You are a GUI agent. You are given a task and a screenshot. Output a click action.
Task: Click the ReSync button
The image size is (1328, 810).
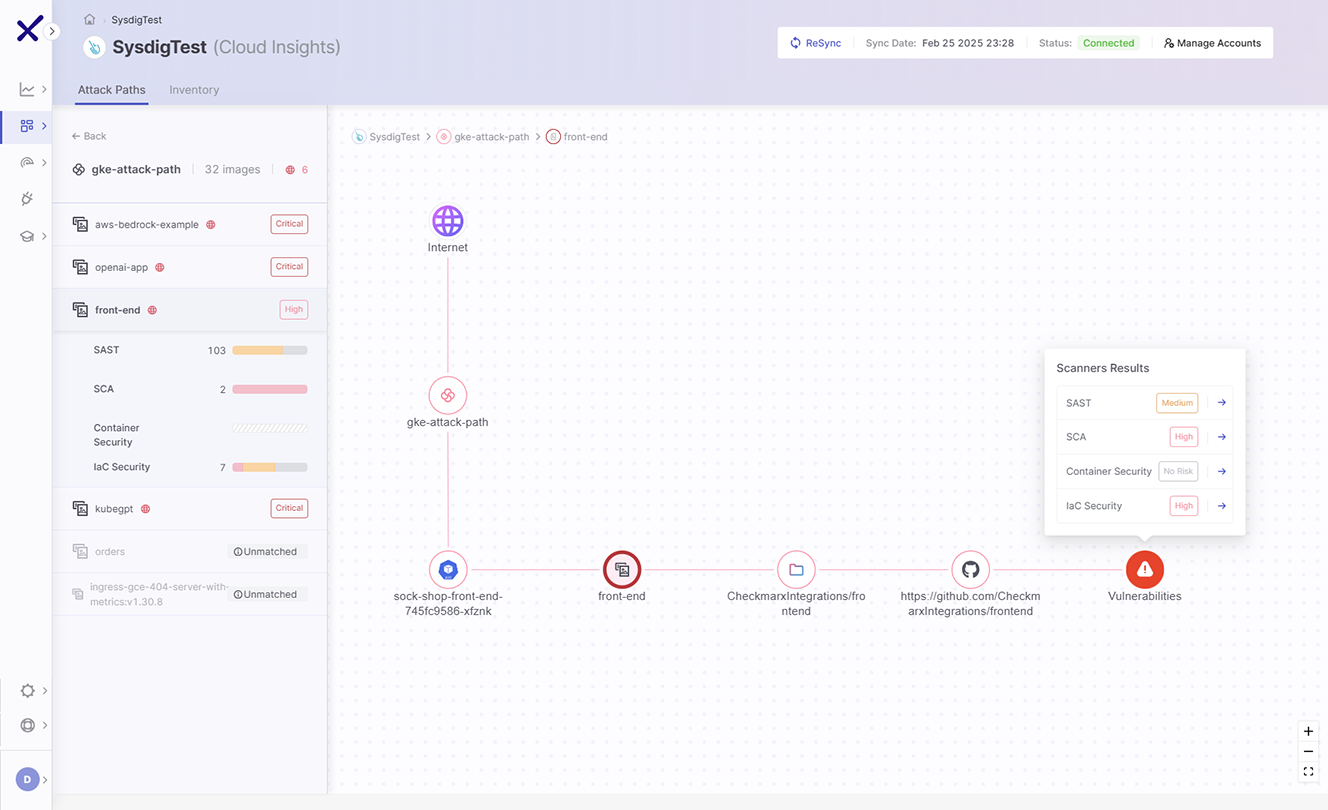pos(816,43)
